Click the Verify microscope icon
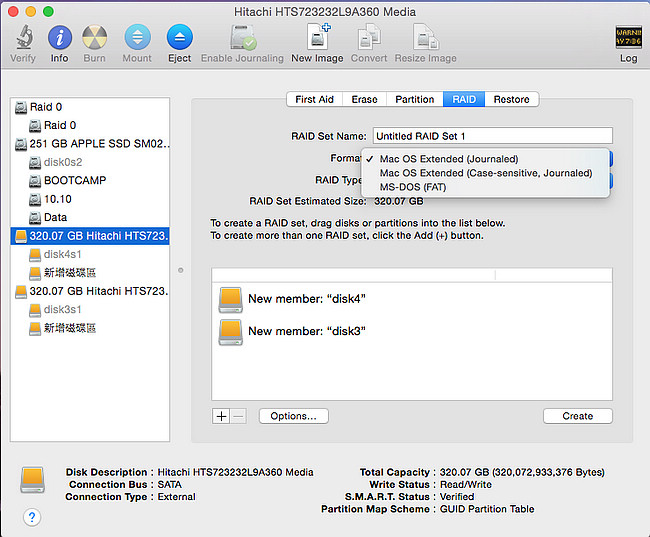Screen dimensions: 650x537 24,37
